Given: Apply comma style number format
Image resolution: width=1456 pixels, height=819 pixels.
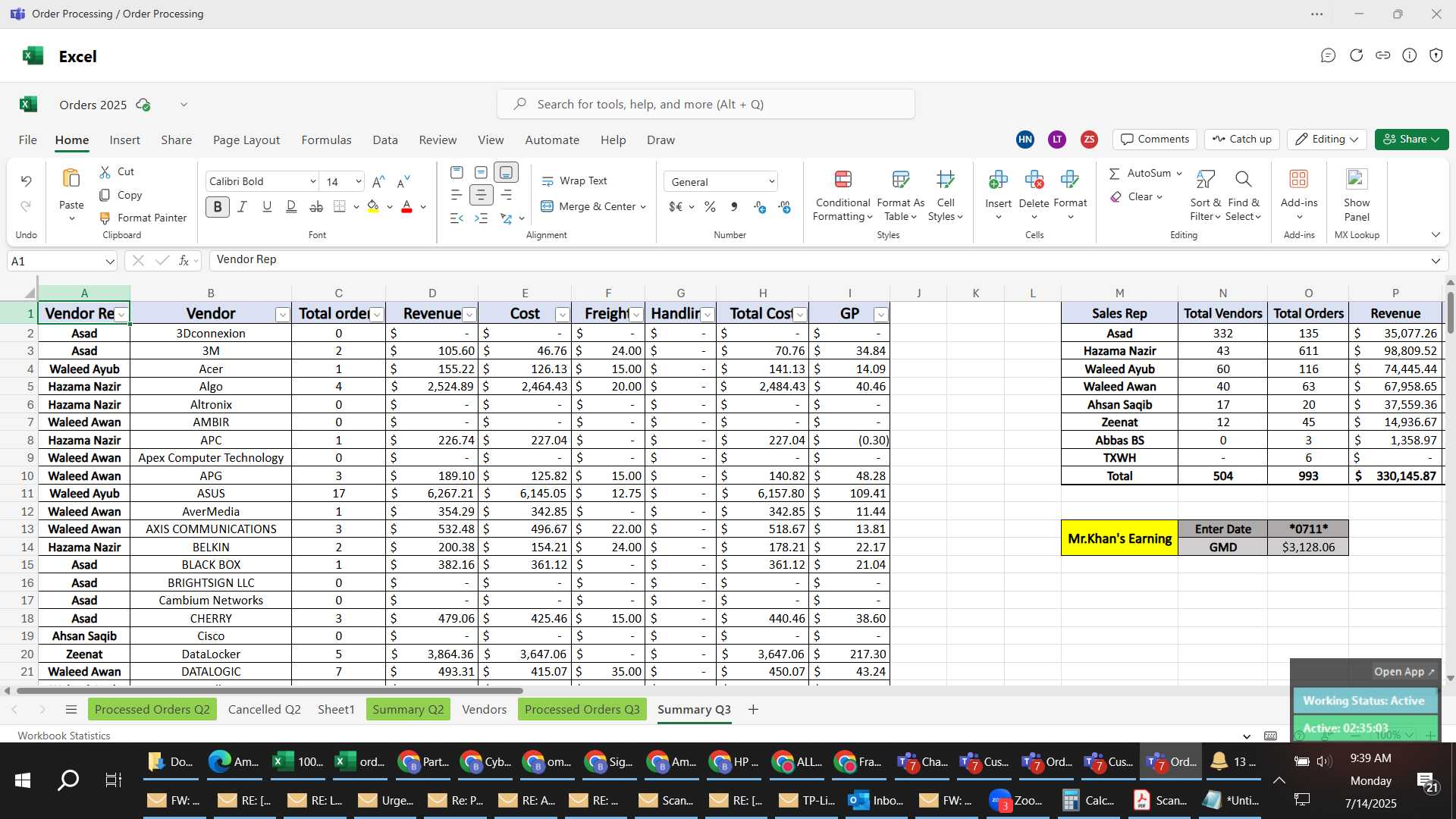Looking at the screenshot, I should 734,207.
